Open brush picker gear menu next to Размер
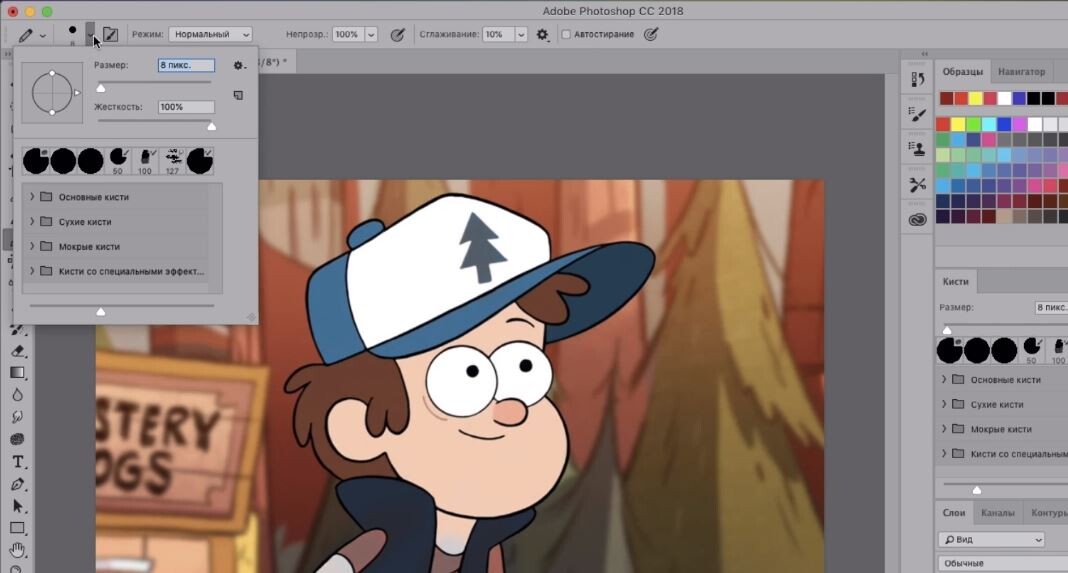The width and height of the screenshot is (1068, 573). [238, 65]
